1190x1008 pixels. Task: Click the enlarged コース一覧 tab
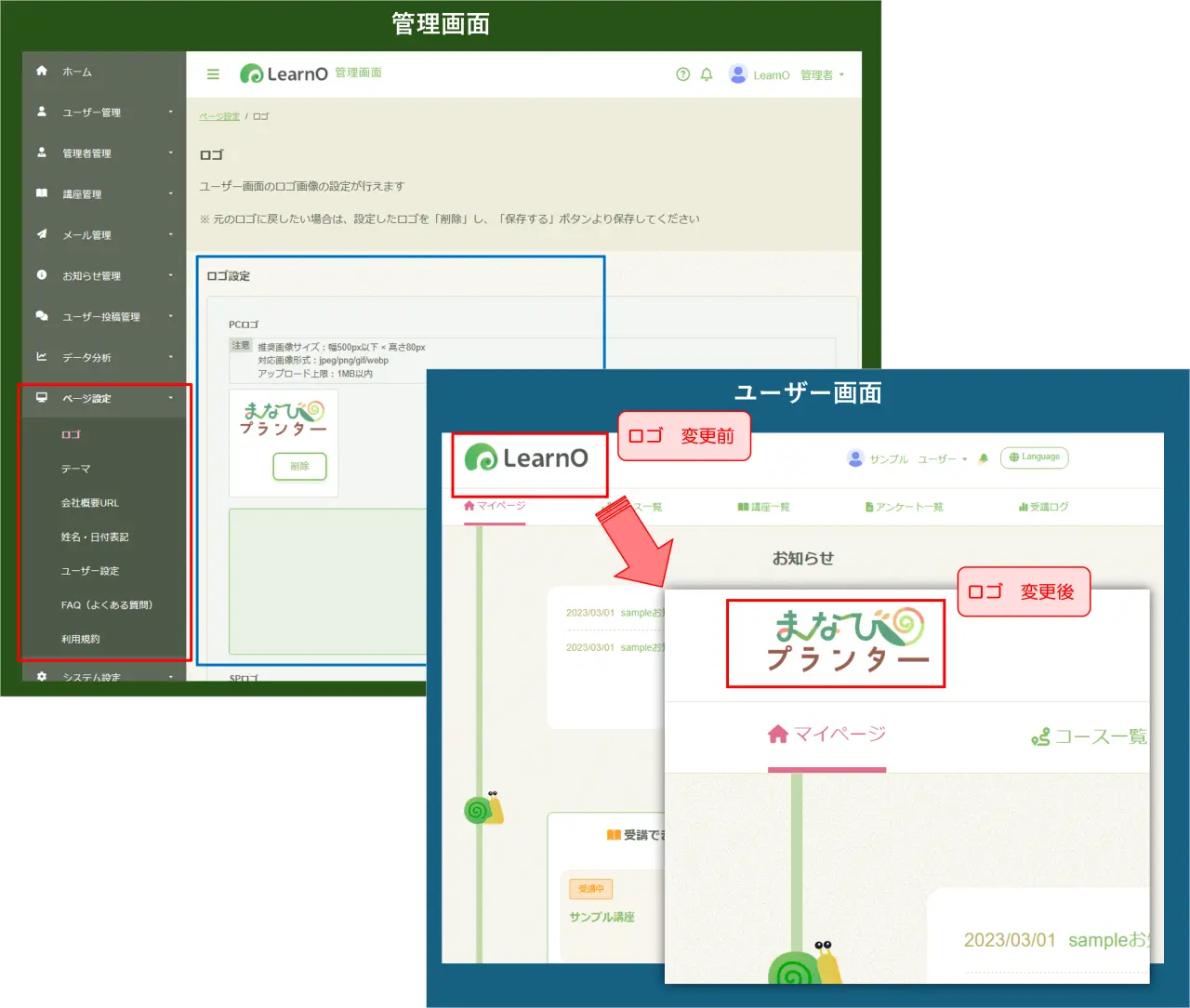point(1090,736)
